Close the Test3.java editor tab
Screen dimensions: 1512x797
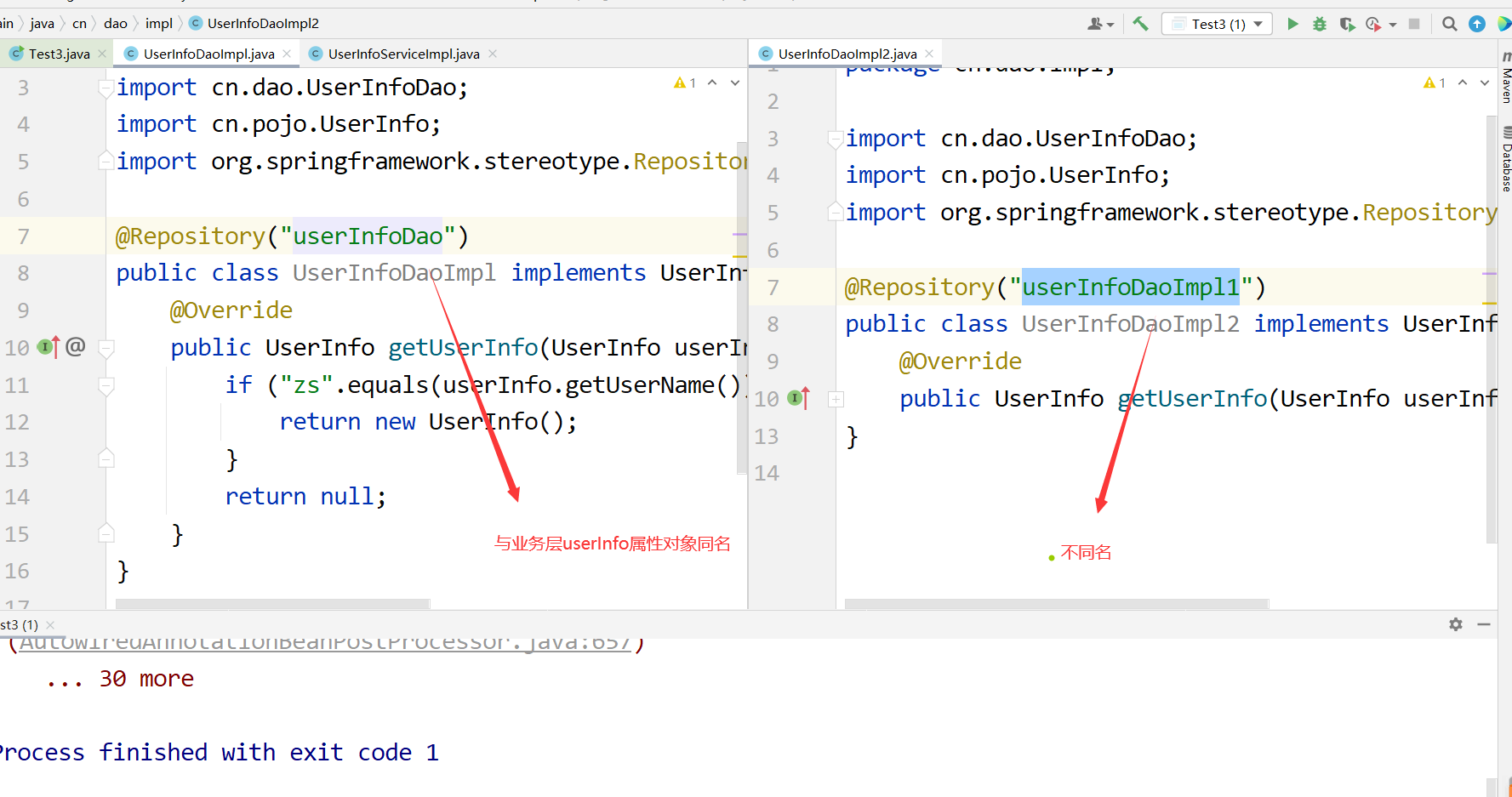[102, 54]
